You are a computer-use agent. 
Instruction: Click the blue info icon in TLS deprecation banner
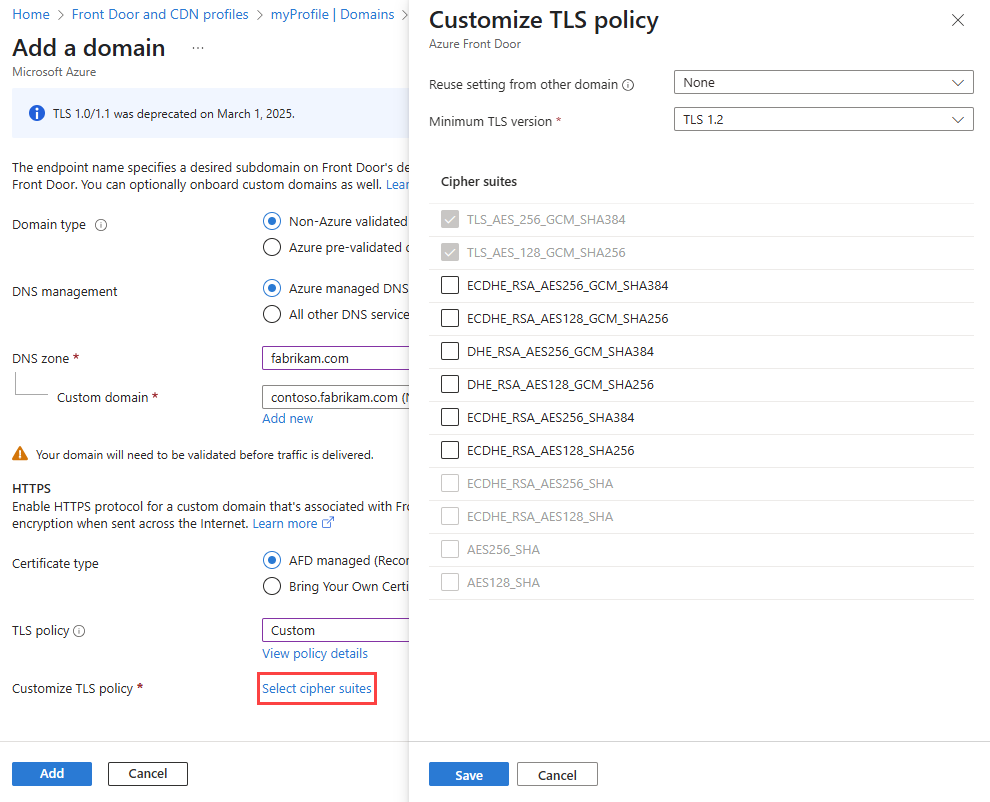[37, 113]
